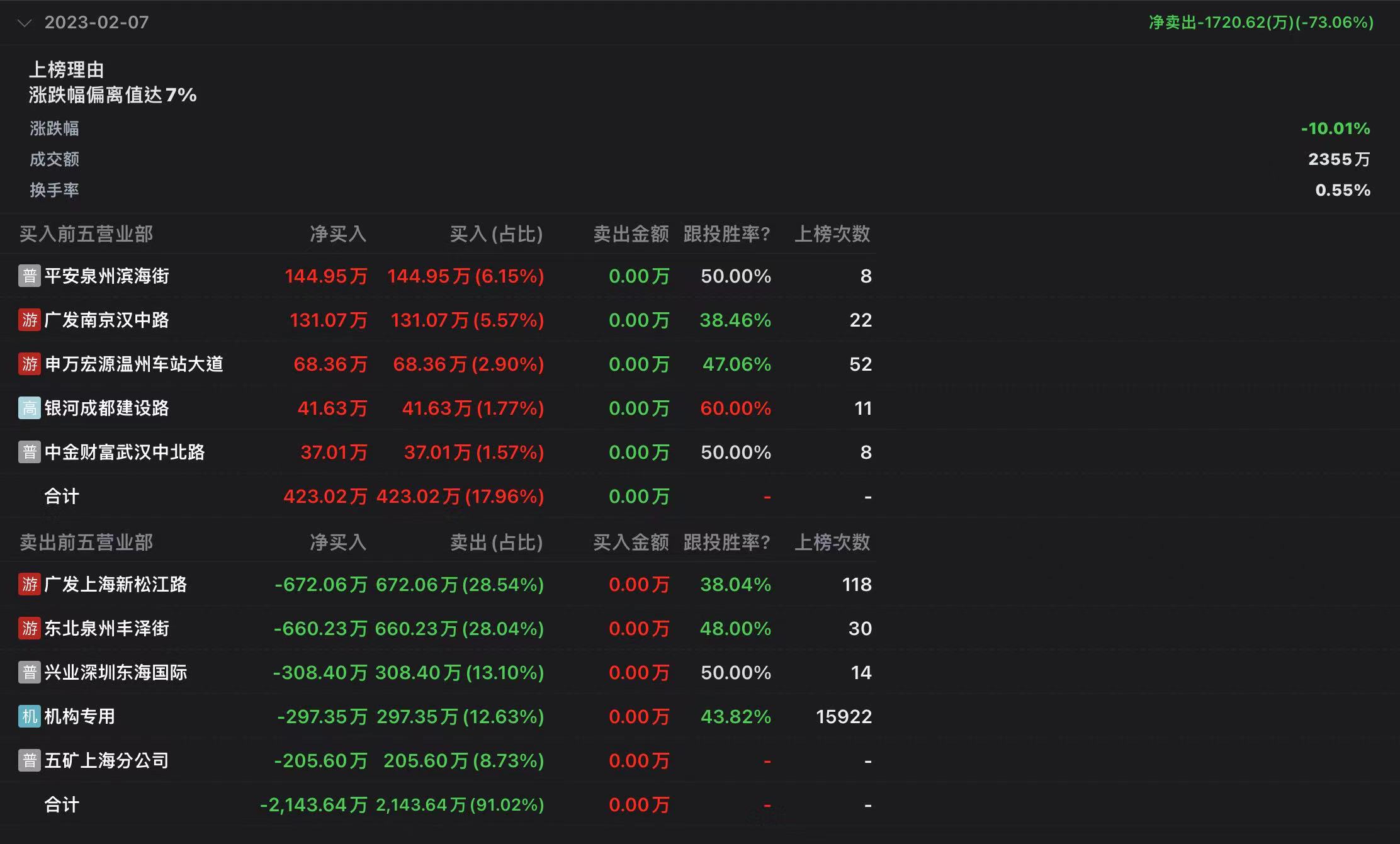Image resolution: width=1400 pixels, height=844 pixels.
Task: Click the 跟投胜率? help header in sell table
Action: click(726, 543)
